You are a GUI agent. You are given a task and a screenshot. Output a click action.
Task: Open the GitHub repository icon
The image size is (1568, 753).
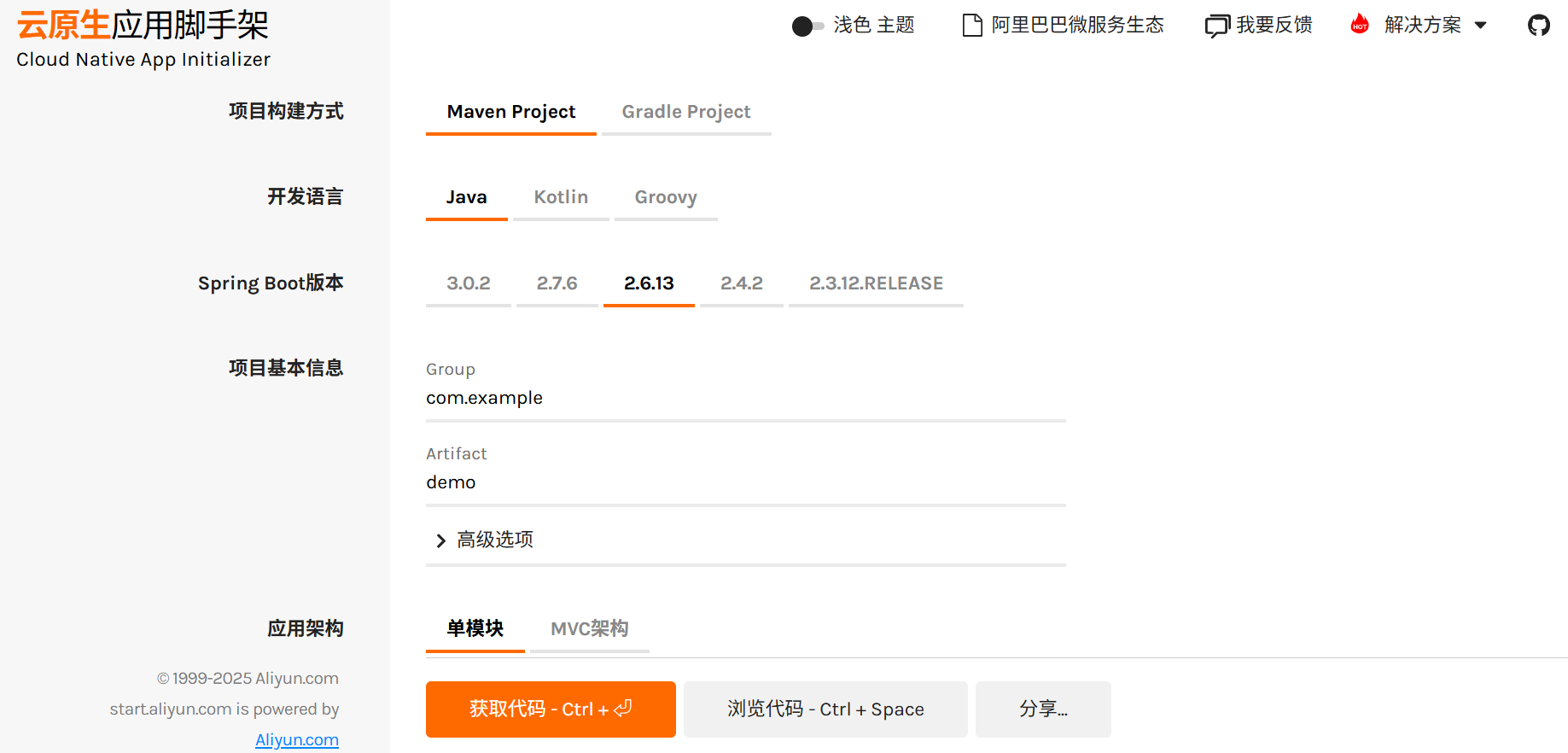coord(1539,26)
